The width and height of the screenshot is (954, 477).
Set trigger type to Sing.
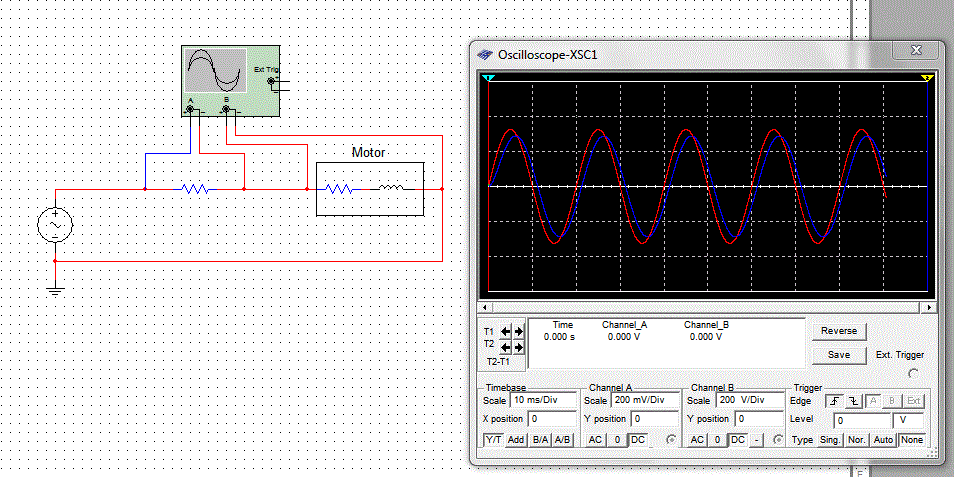click(x=830, y=439)
